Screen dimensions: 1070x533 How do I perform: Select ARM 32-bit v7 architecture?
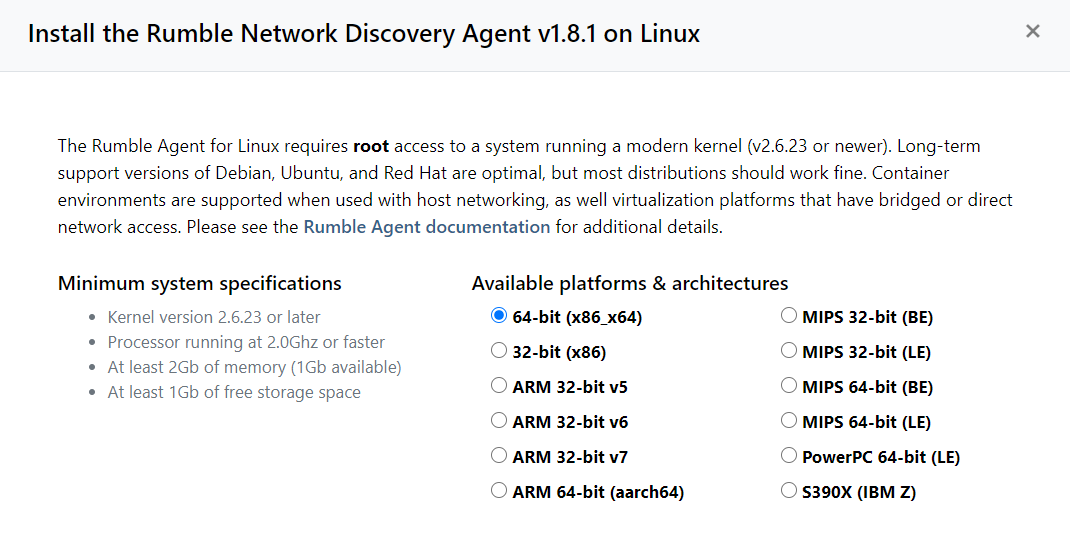coord(499,455)
